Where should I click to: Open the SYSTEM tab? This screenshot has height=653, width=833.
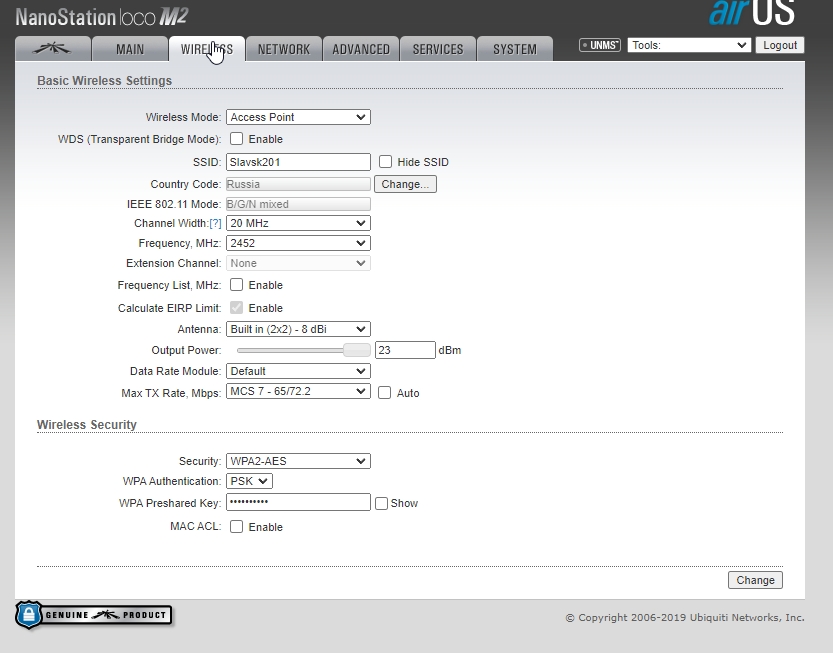pos(515,49)
